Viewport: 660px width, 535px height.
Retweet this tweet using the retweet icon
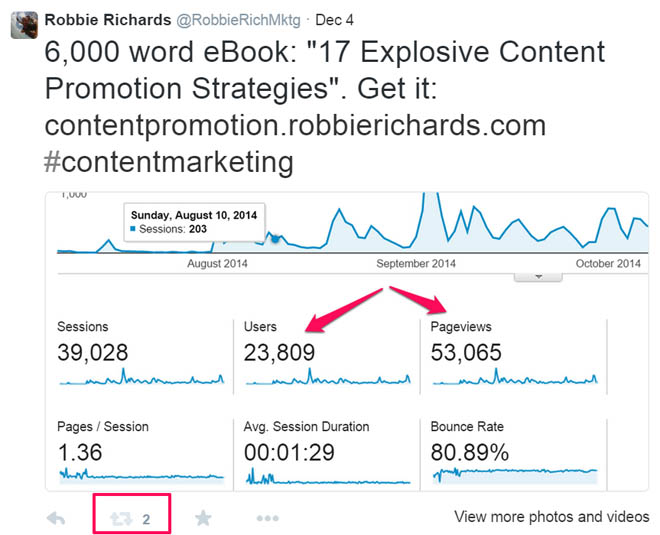tap(122, 518)
